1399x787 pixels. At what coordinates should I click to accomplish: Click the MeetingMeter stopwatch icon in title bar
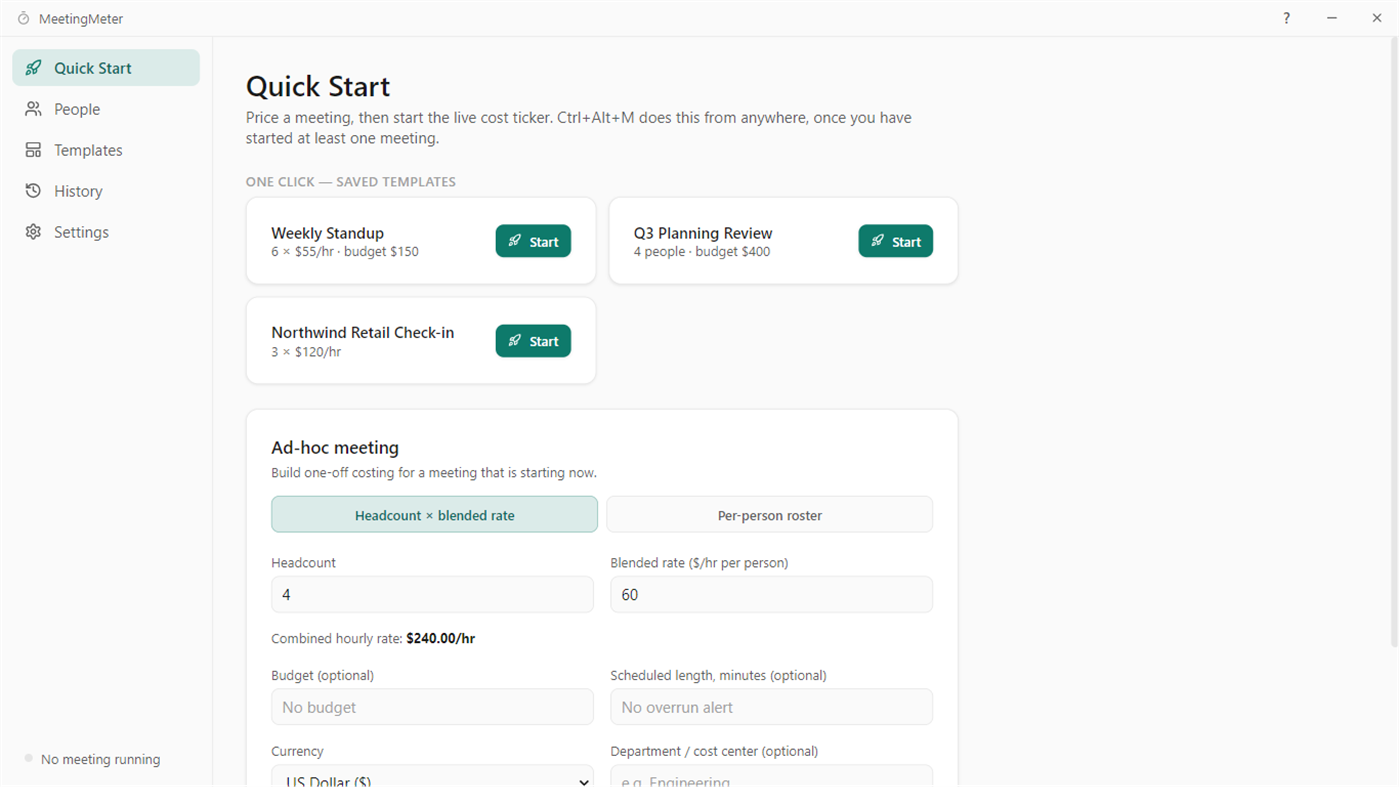24,19
